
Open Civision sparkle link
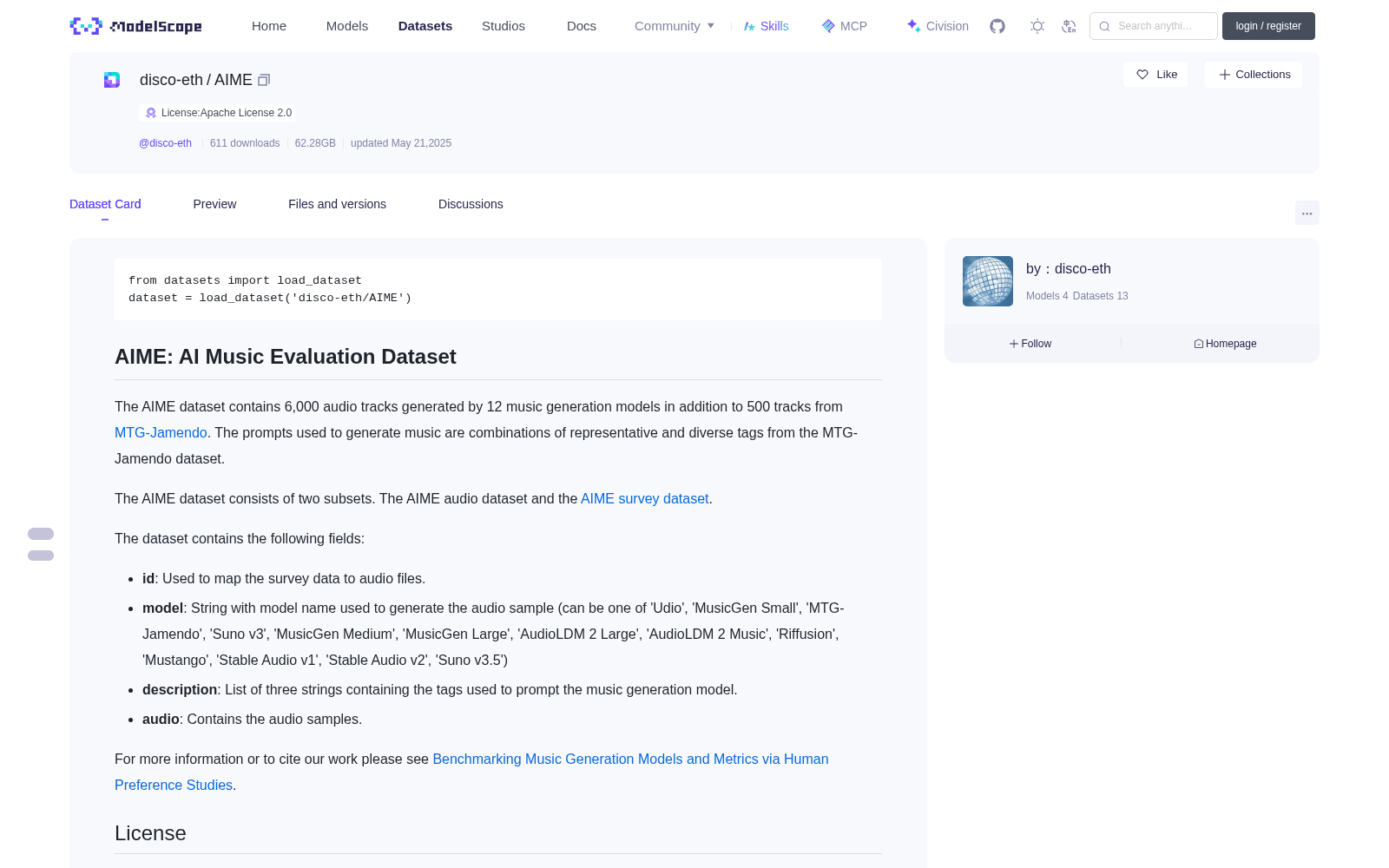point(938,26)
